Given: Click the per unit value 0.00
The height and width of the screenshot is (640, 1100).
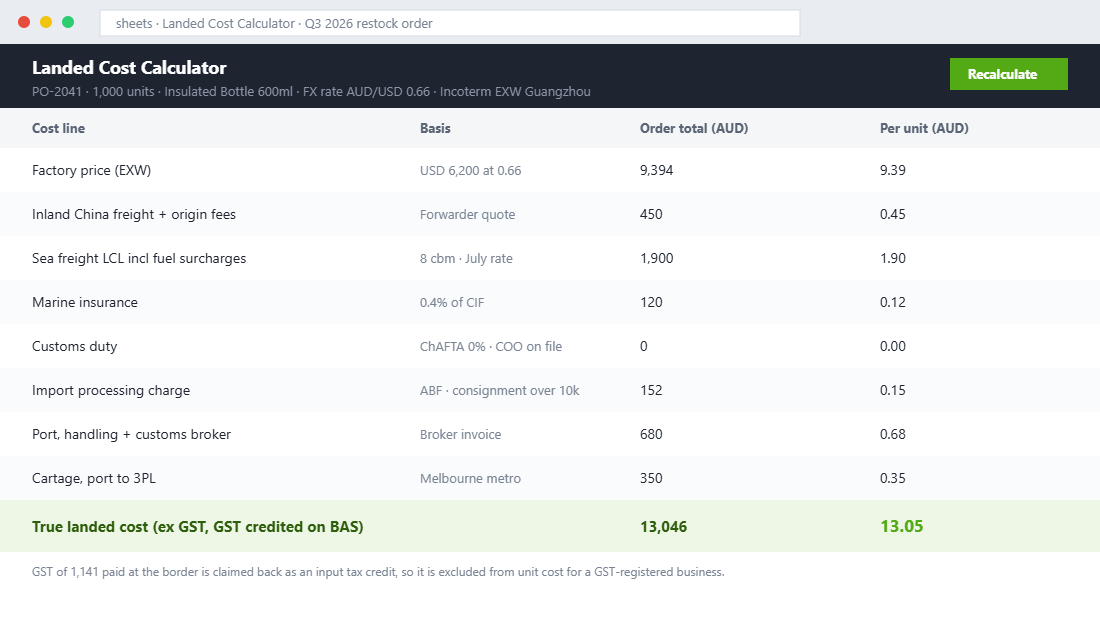Looking at the screenshot, I should pyautogui.click(x=892, y=347).
